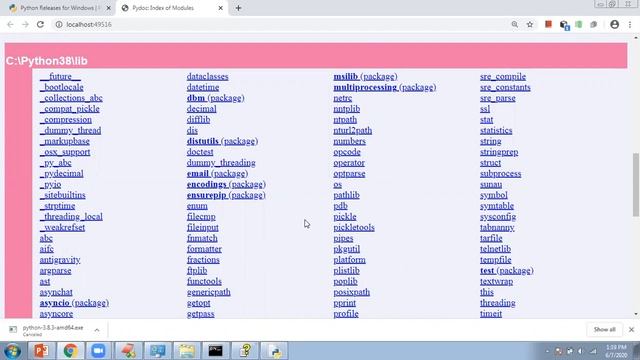Open the Windows Start button
Screen dimensions: 640x360
pos(12,351)
